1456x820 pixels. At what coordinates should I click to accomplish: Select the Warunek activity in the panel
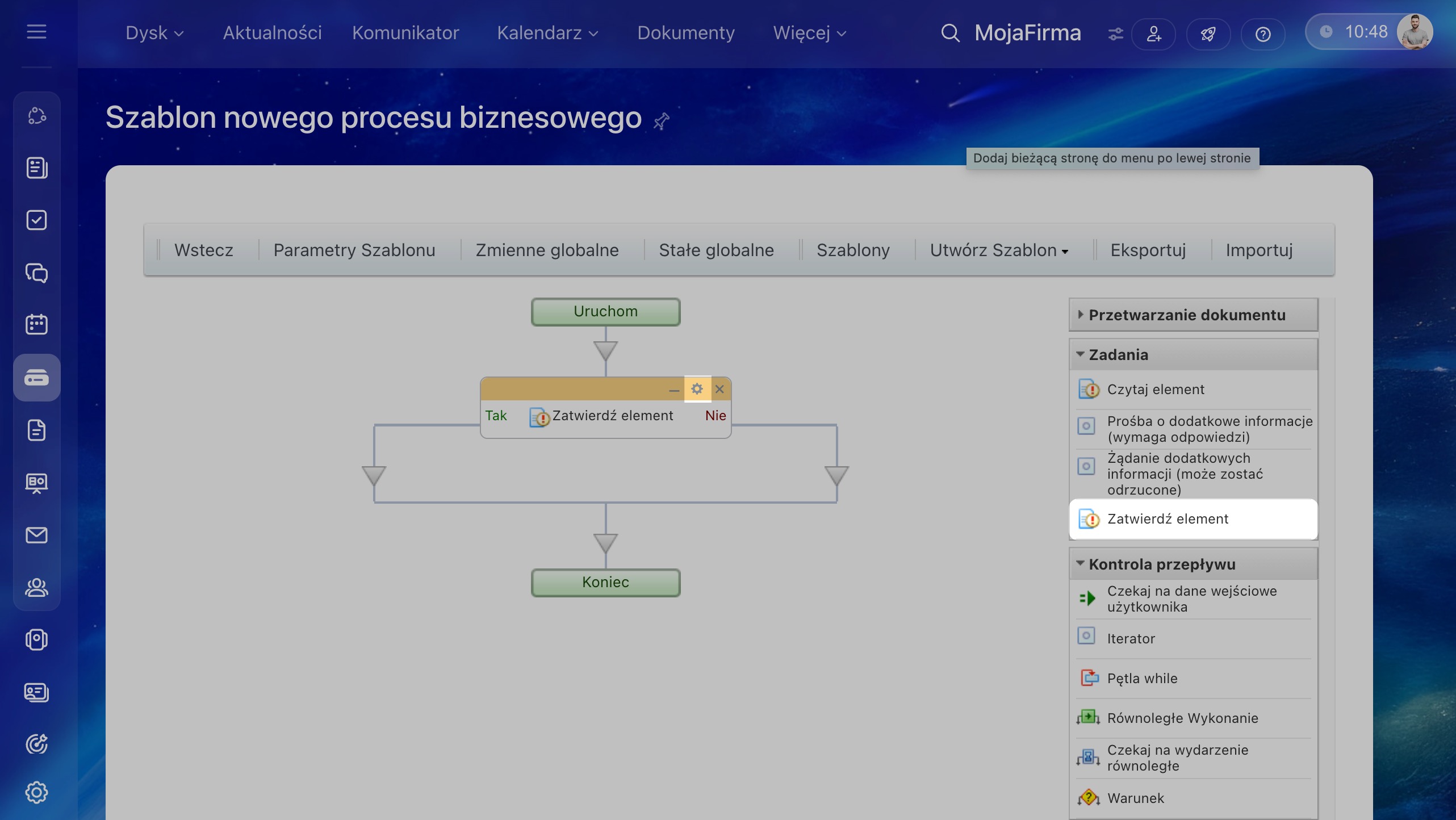click(1135, 798)
